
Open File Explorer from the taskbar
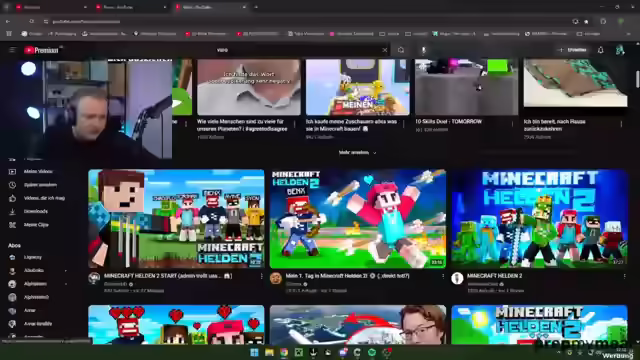[269, 352]
